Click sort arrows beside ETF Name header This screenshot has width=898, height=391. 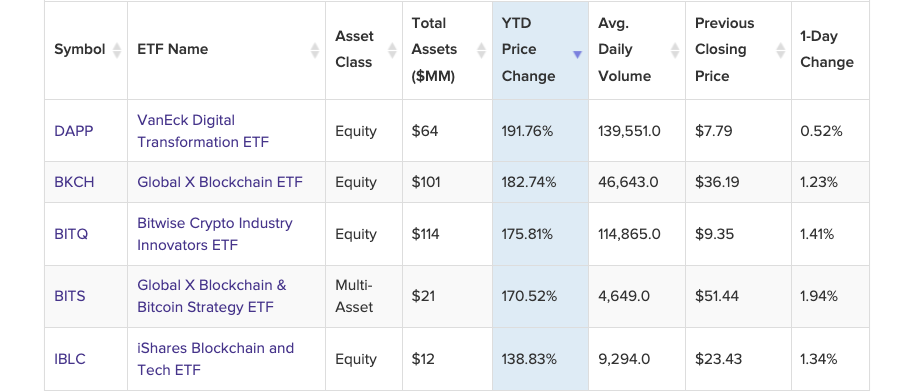(315, 50)
